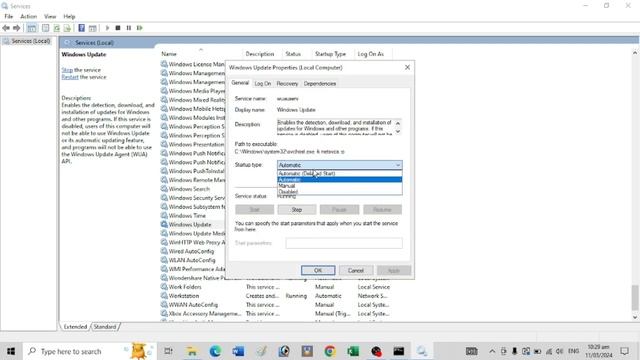Open Microsoft Word from the taskbar

point(238,351)
